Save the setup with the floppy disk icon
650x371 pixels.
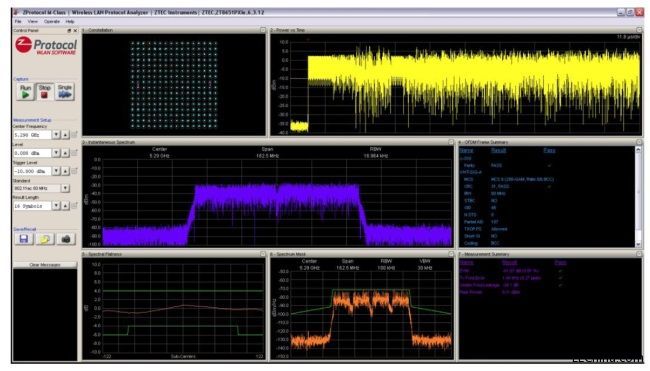(24, 239)
